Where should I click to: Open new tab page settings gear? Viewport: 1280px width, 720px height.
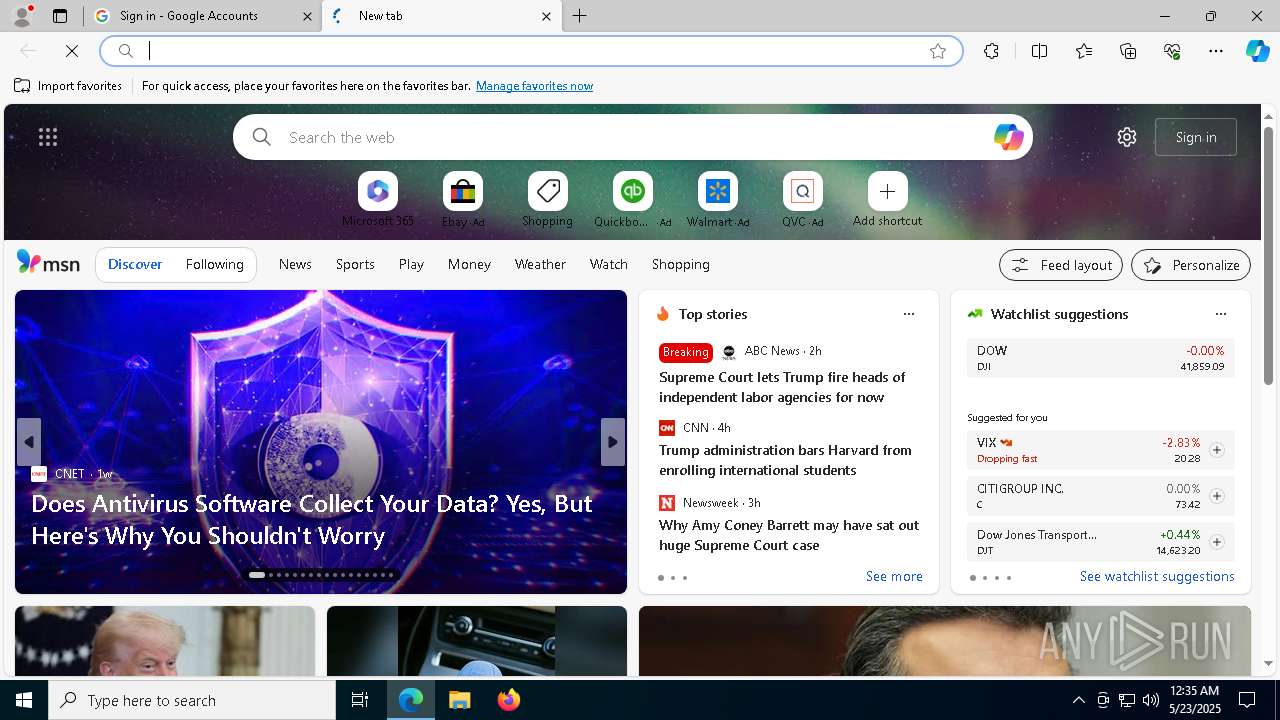[x=1127, y=137]
